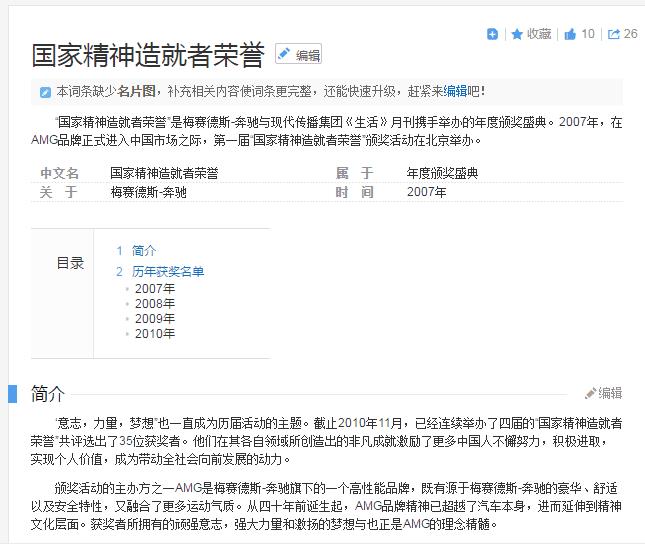Select 2009年 in the contents list
645x547 pixels.
[x=155, y=319]
